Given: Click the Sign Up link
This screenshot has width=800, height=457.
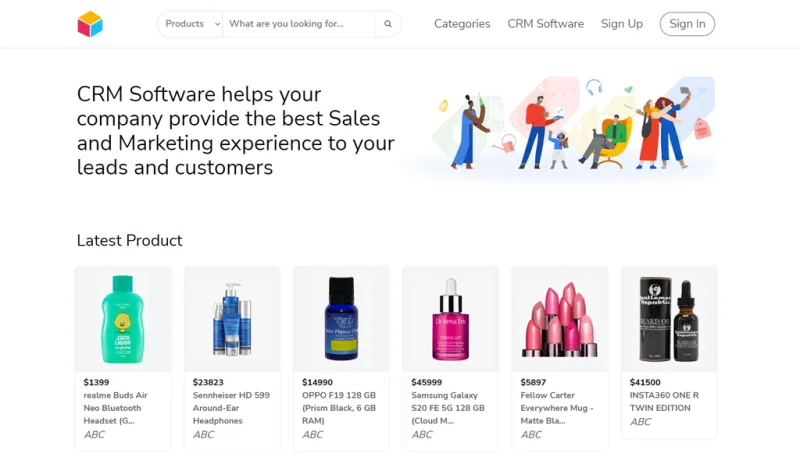Looking at the screenshot, I should (621, 24).
